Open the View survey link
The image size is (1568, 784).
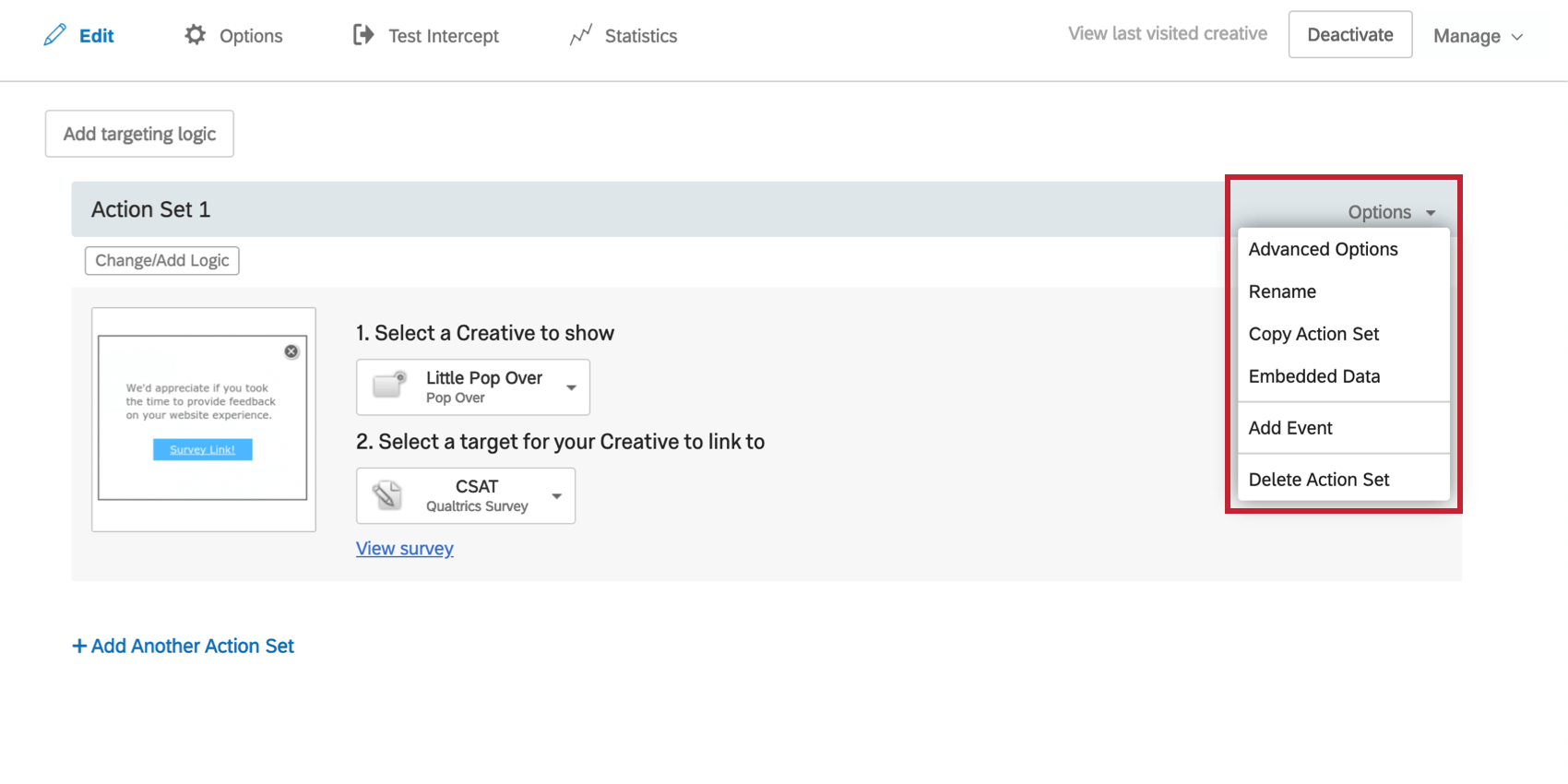pyautogui.click(x=405, y=549)
